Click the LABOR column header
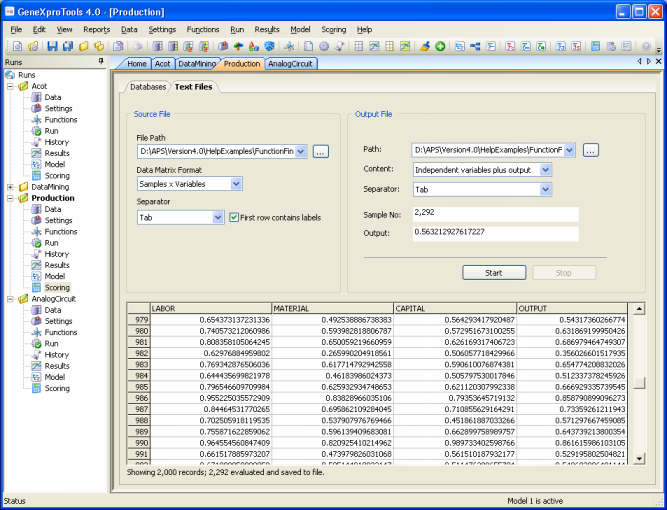This screenshot has height=510, width=667. (x=211, y=308)
